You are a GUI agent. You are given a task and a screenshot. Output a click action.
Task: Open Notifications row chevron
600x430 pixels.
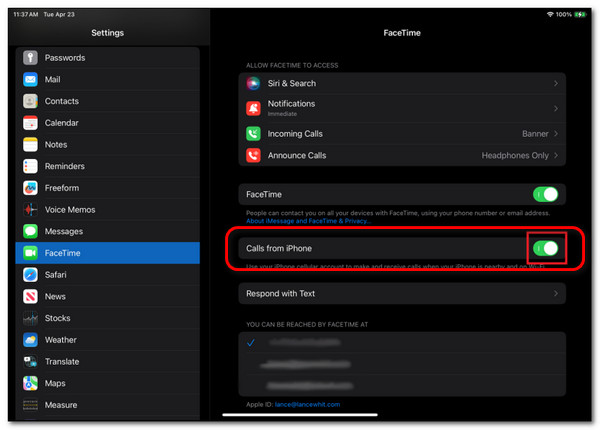click(556, 109)
